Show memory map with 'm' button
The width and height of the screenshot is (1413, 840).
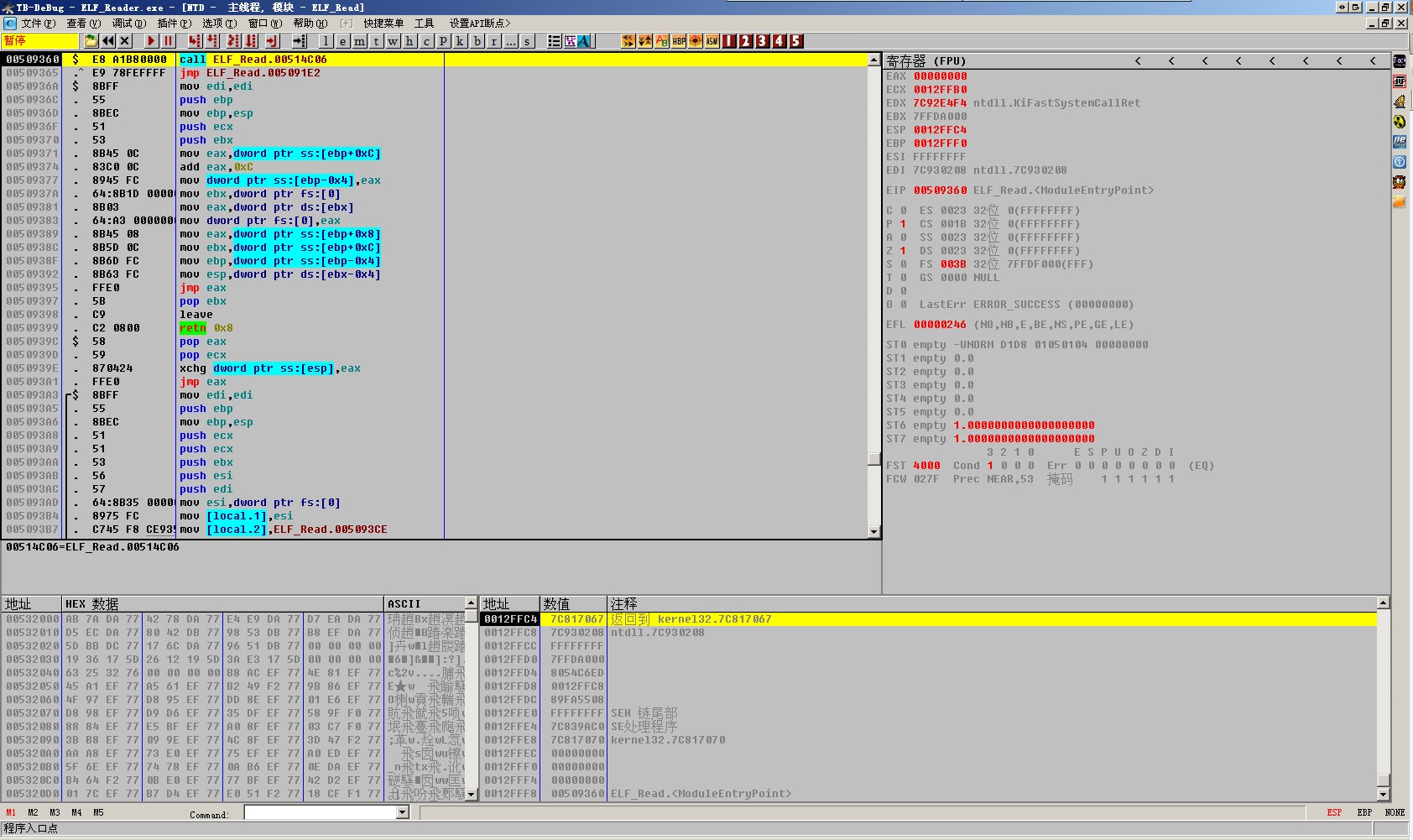click(359, 41)
